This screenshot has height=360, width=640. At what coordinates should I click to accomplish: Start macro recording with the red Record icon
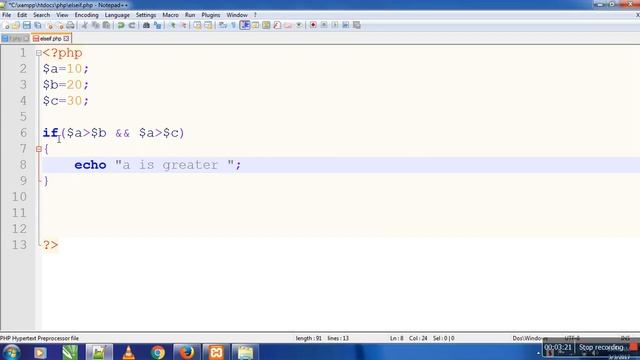313,25
